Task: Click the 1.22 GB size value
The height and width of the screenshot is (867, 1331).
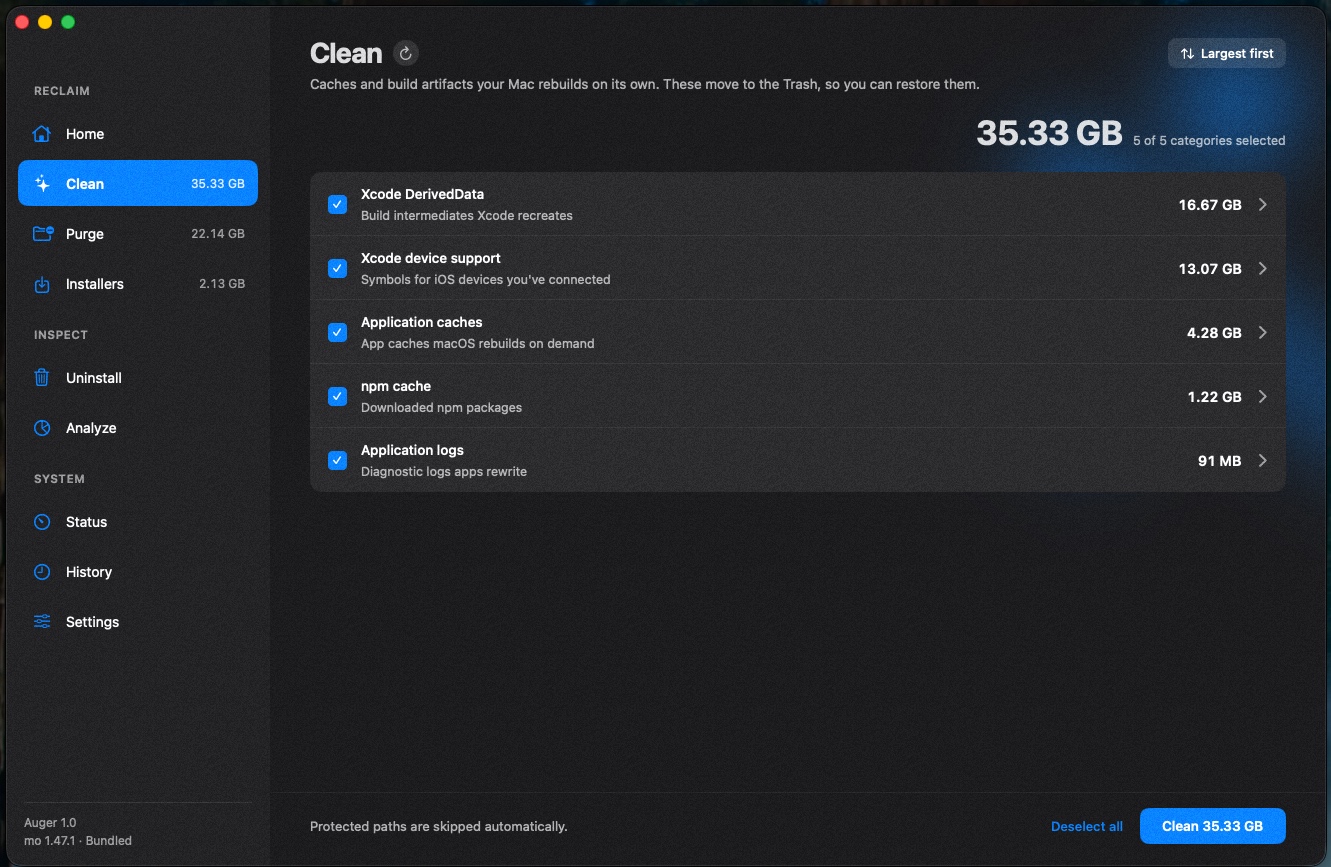Action: pyautogui.click(x=1214, y=397)
